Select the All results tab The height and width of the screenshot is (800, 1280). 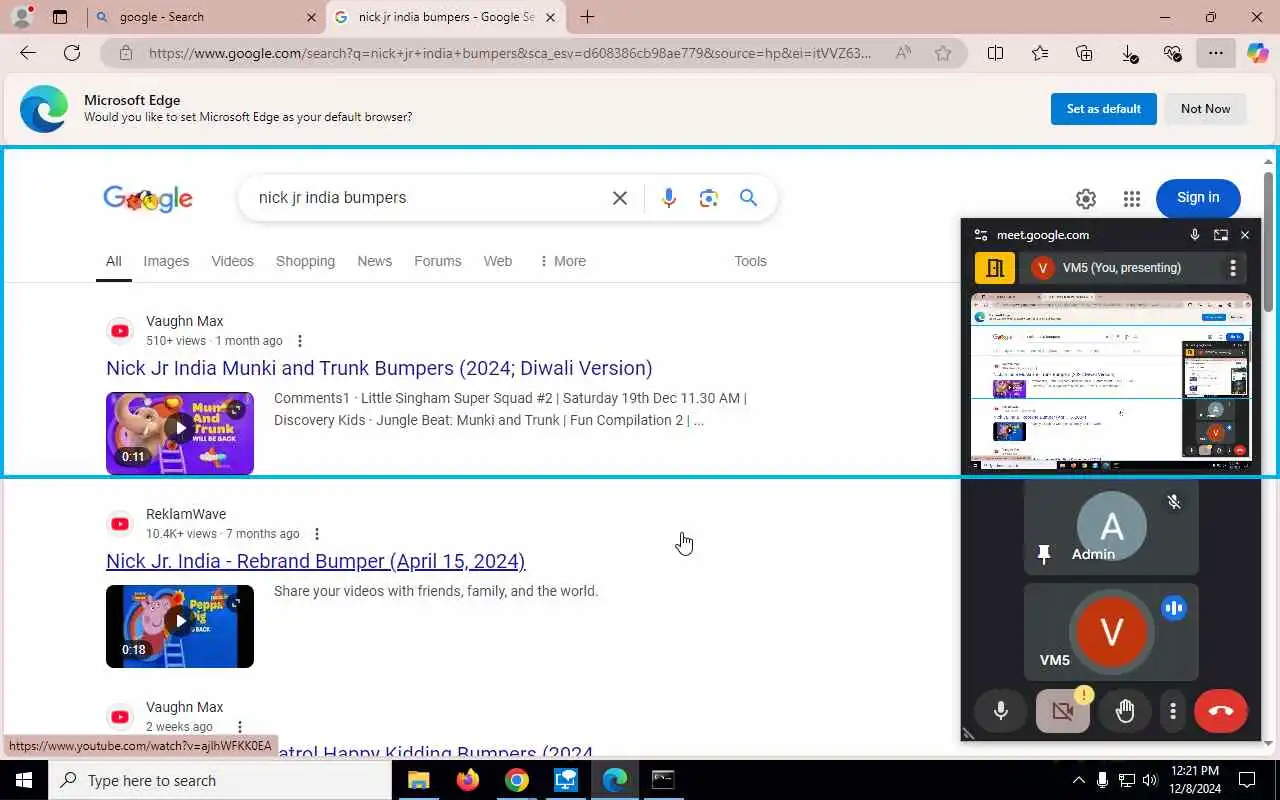(114, 261)
